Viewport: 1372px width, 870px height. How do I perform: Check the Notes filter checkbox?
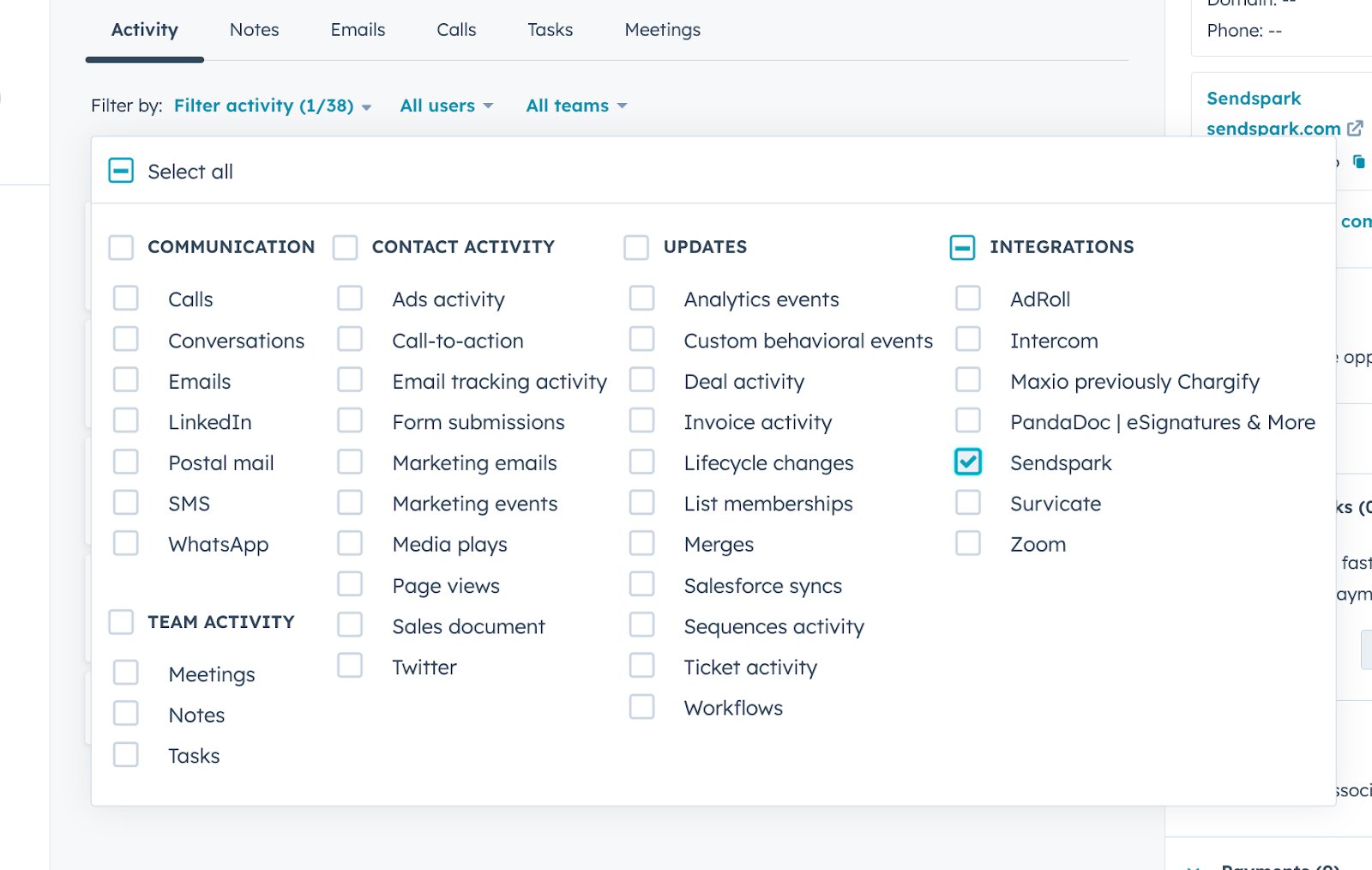(x=126, y=714)
